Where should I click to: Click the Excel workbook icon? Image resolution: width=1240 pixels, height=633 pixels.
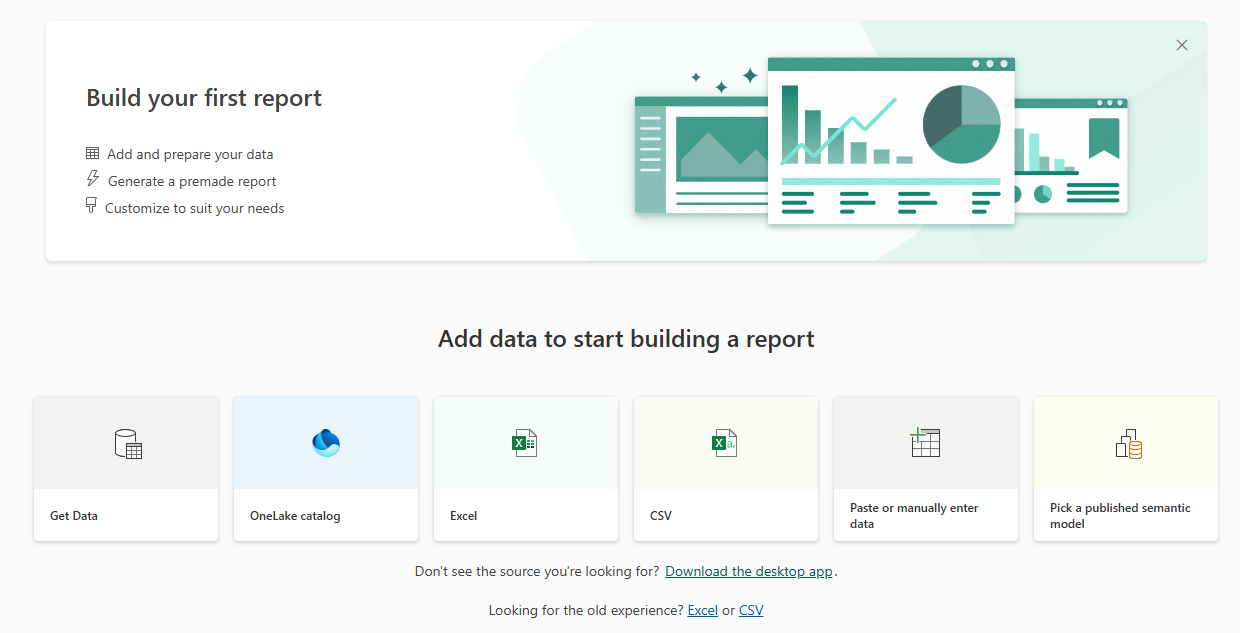point(526,442)
